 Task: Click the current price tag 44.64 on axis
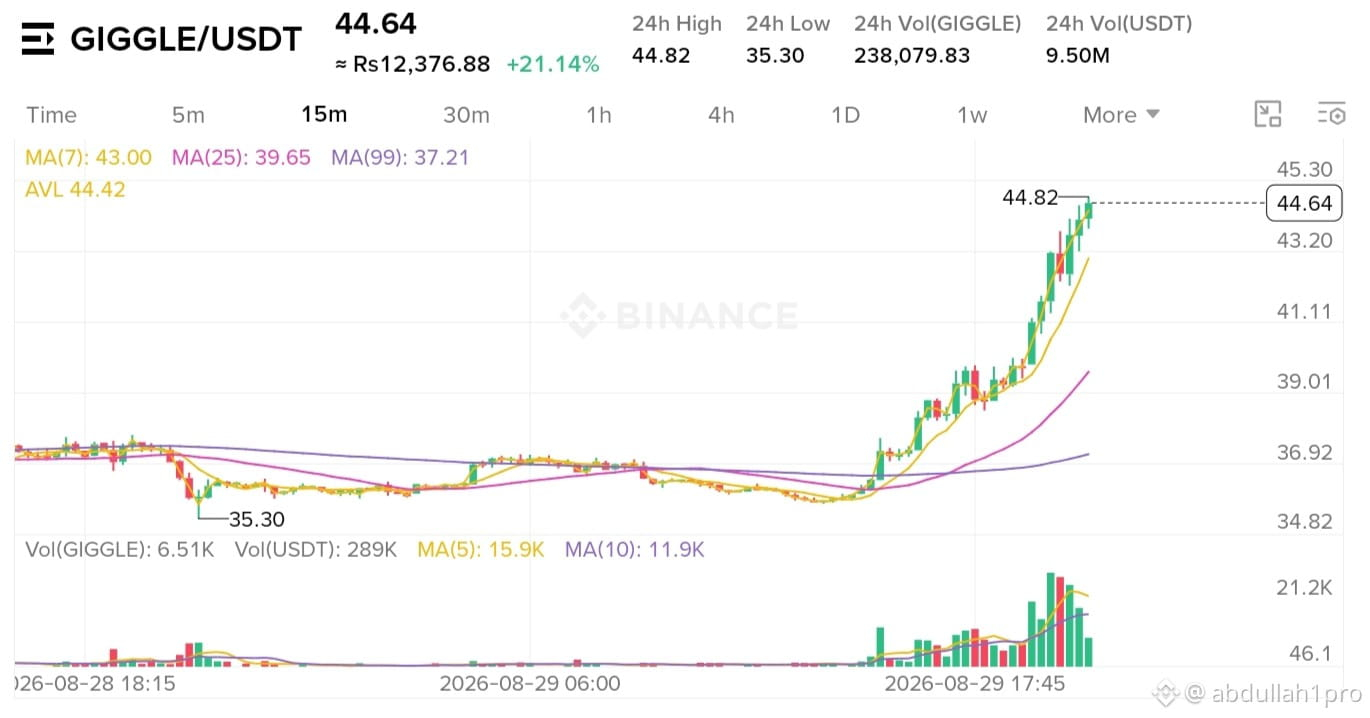(x=1305, y=204)
